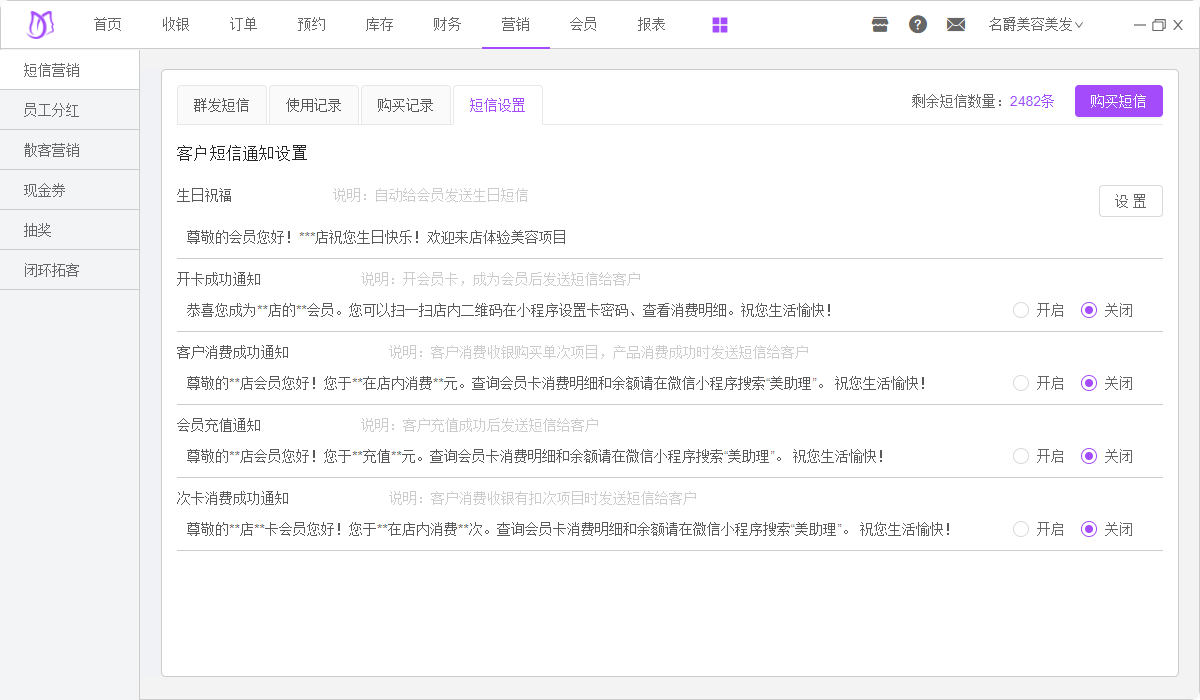
Task: Open the help question mark icon
Action: [918, 25]
